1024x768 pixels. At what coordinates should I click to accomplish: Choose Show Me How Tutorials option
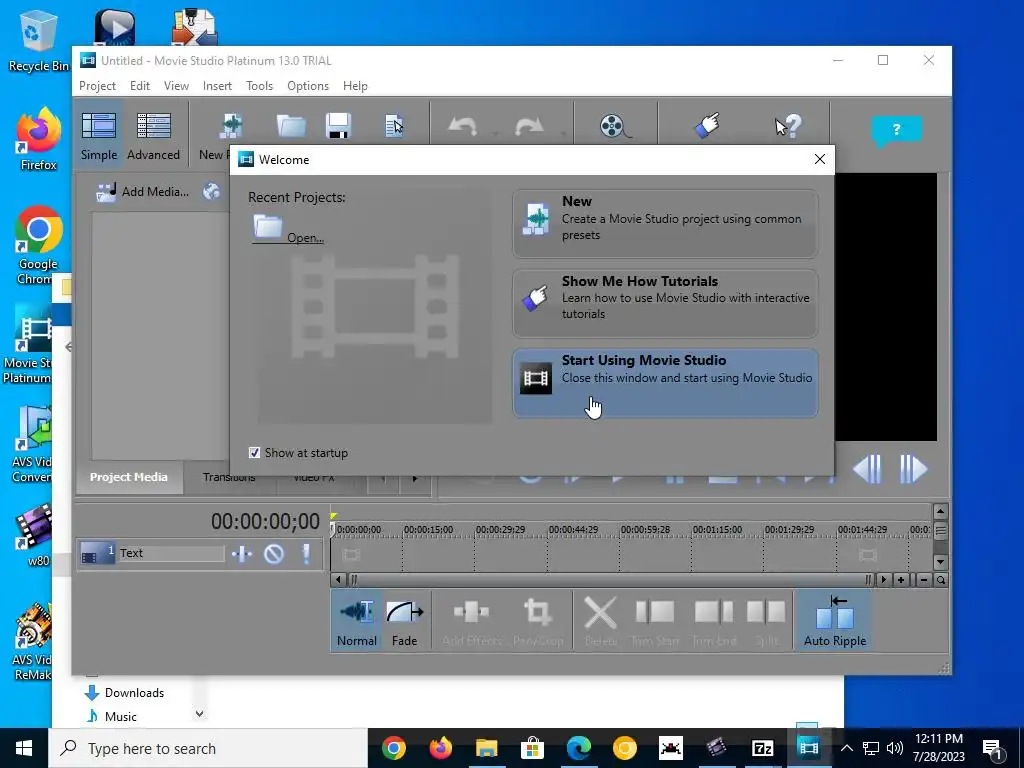(x=665, y=303)
